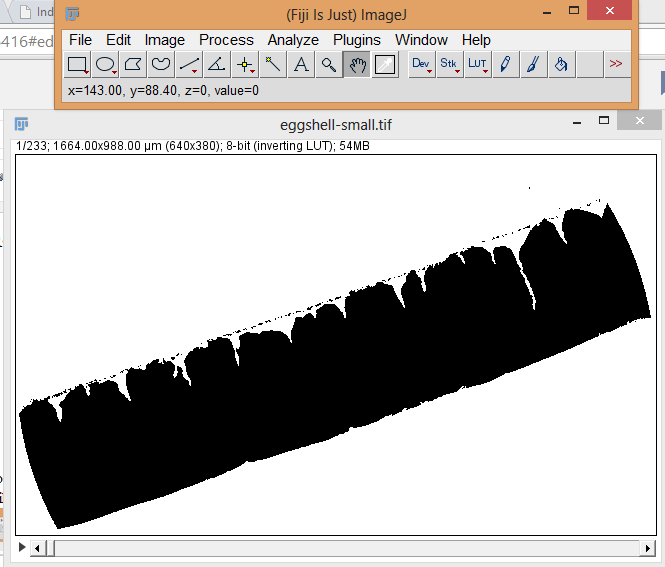Select the Magnifying glass zoom tool
This screenshot has height=567, width=665.
tap(329, 64)
